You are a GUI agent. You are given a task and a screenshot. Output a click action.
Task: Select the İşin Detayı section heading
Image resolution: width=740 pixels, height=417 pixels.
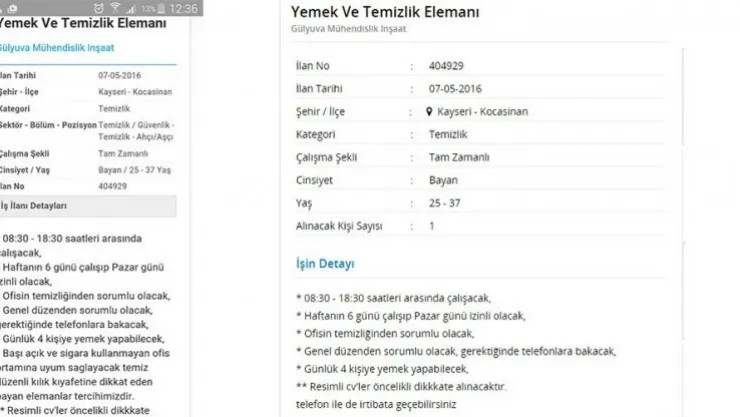click(326, 264)
